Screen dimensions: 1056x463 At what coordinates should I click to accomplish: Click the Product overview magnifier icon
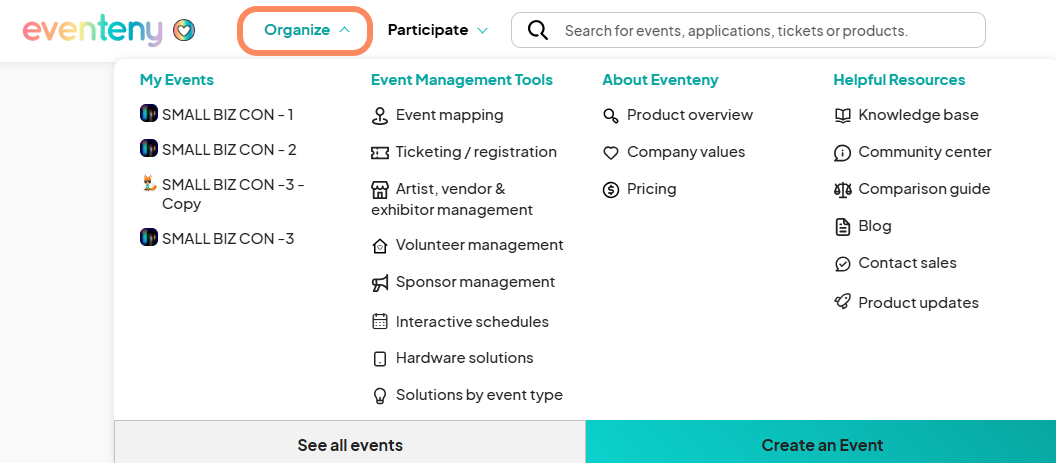pyautogui.click(x=610, y=116)
